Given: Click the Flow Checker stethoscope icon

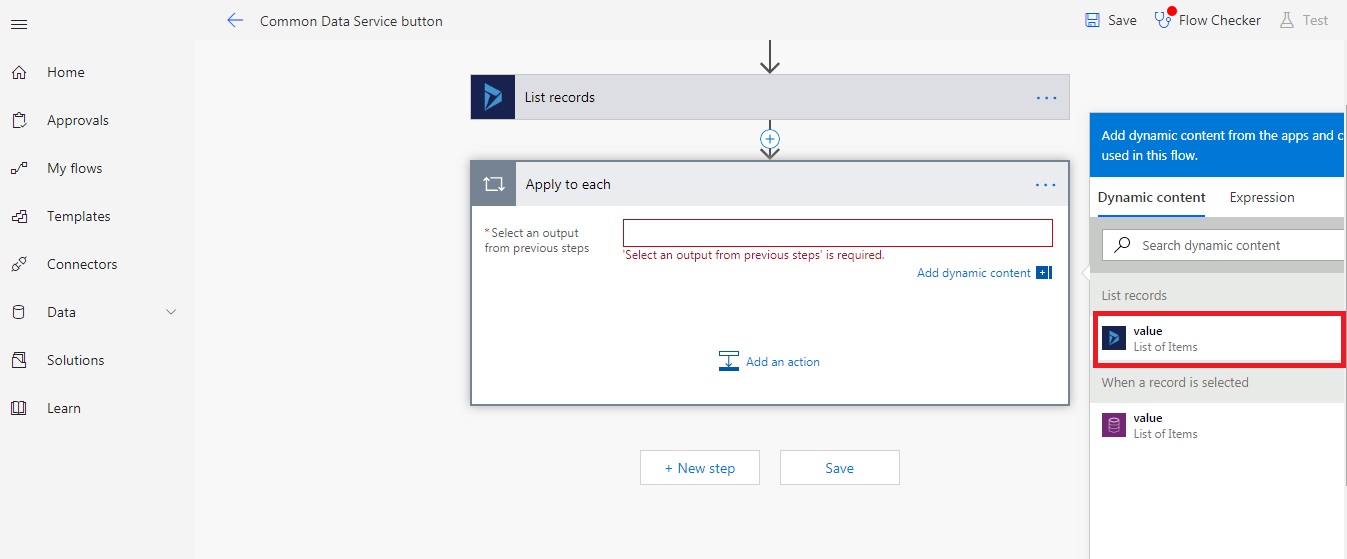Looking at the screenshot, I should point(1162,20).
